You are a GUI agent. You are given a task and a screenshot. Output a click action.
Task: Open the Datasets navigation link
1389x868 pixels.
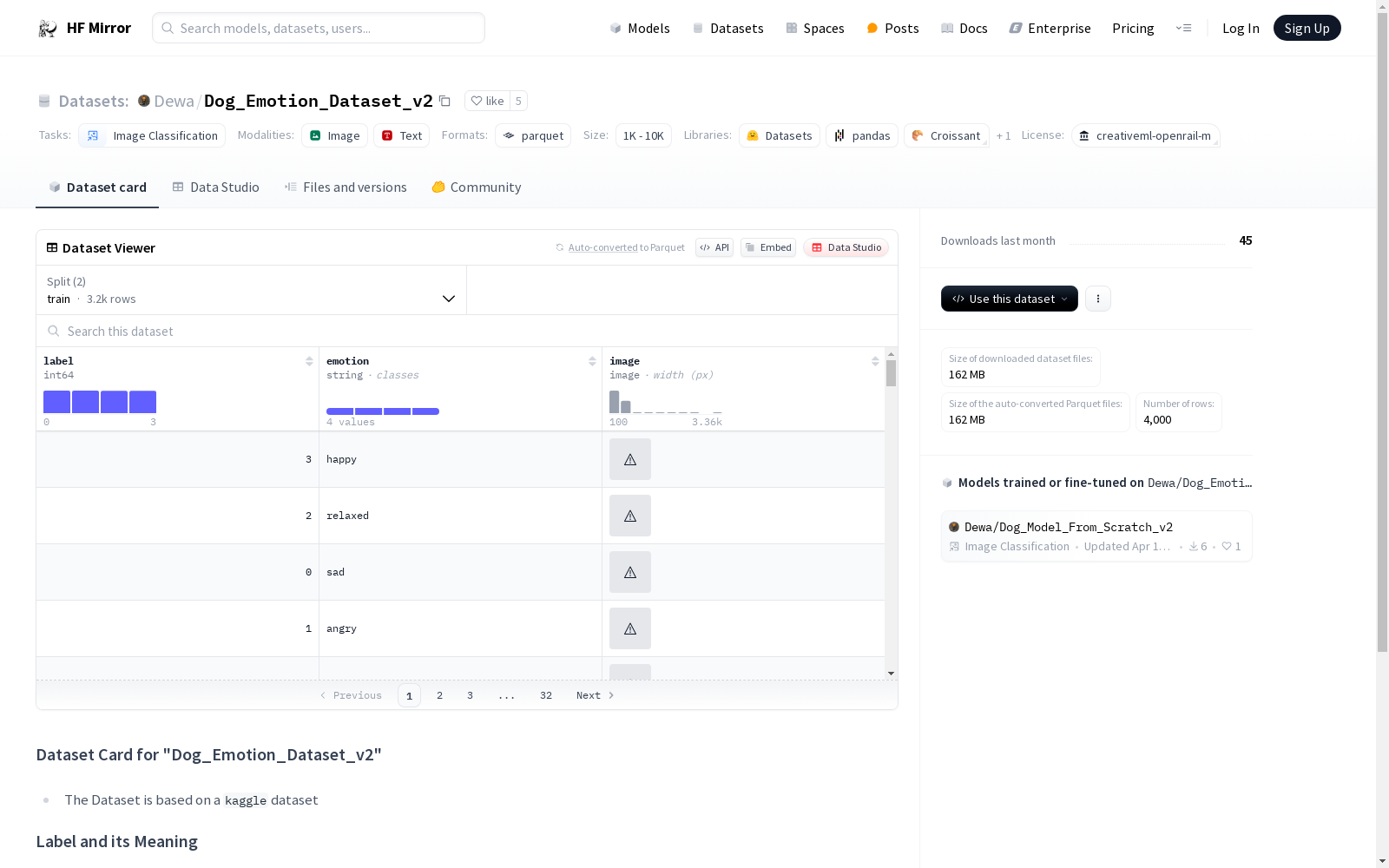click(x=727, y=28)
